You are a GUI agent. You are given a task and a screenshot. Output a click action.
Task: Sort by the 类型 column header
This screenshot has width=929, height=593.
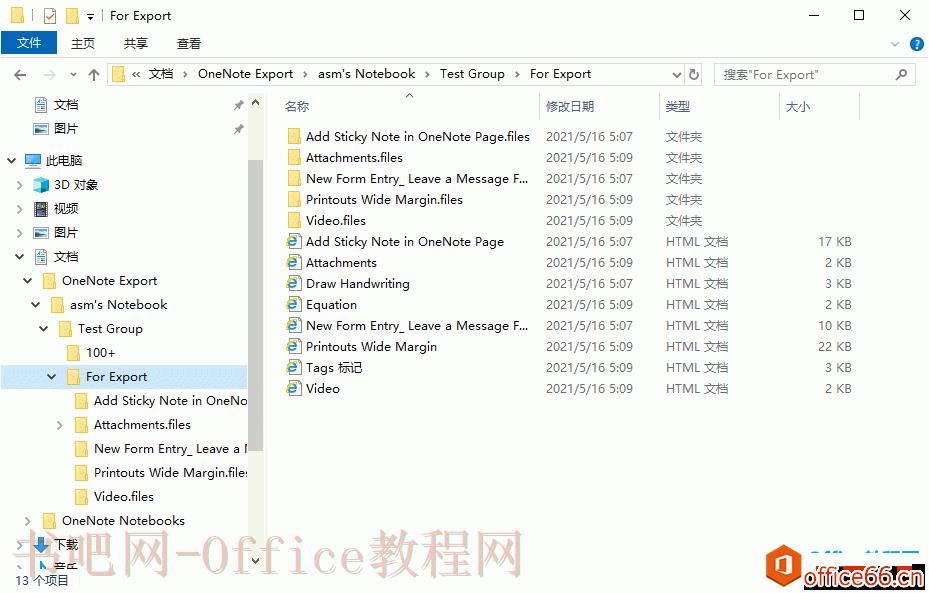[x=677, y=107]
